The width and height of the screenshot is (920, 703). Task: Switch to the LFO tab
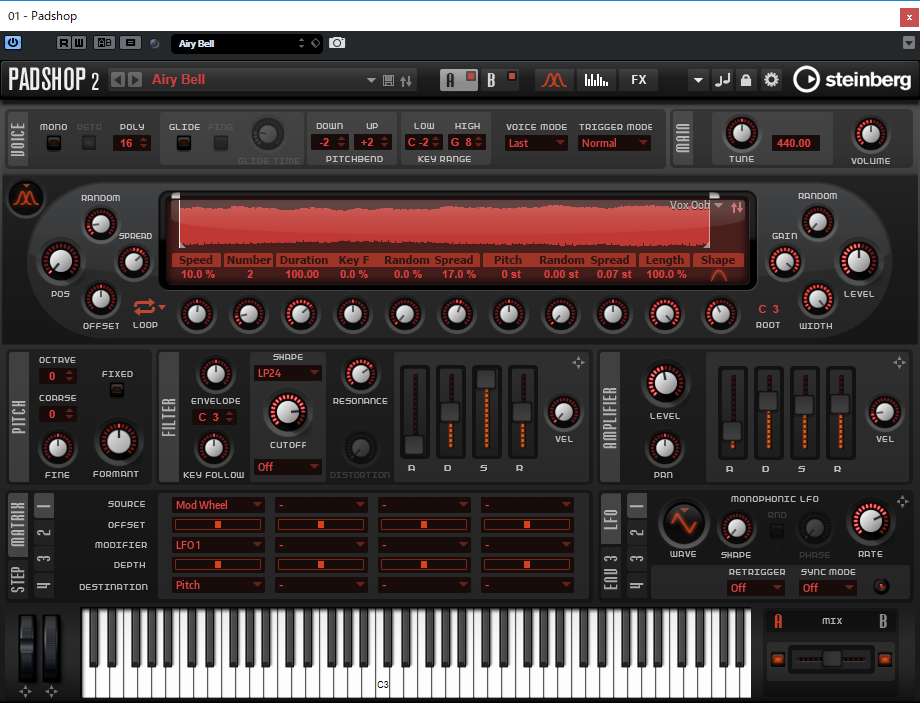point(611,519)
